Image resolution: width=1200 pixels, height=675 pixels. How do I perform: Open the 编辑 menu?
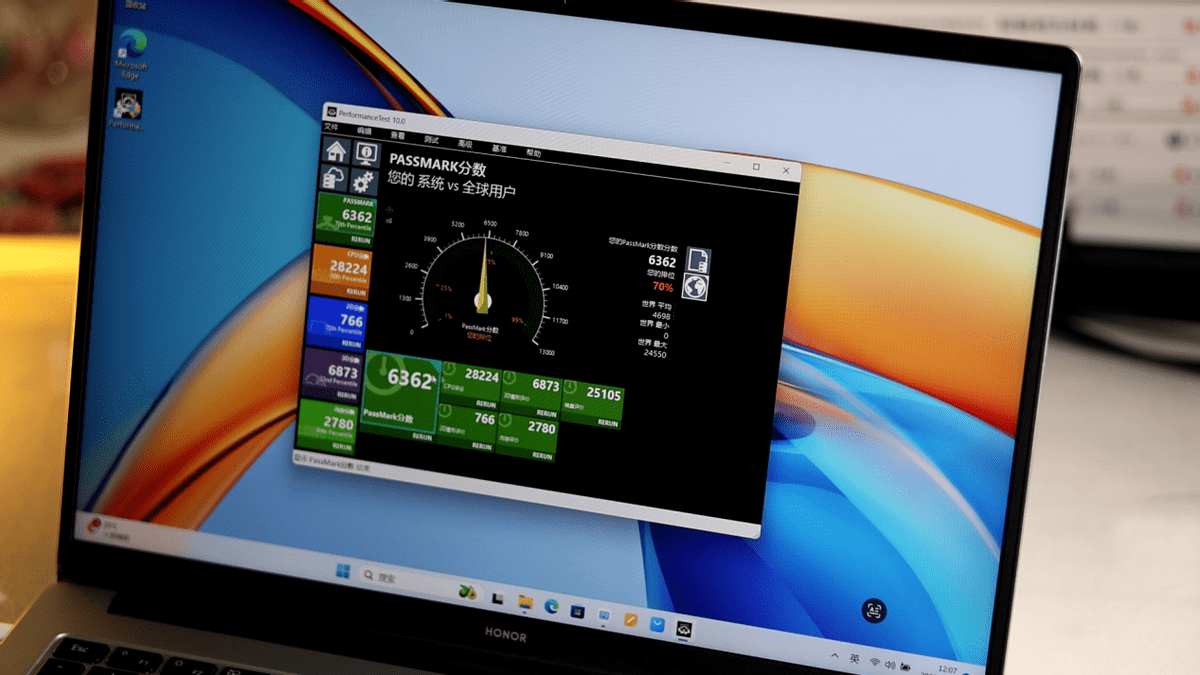[x=364, y=131]
